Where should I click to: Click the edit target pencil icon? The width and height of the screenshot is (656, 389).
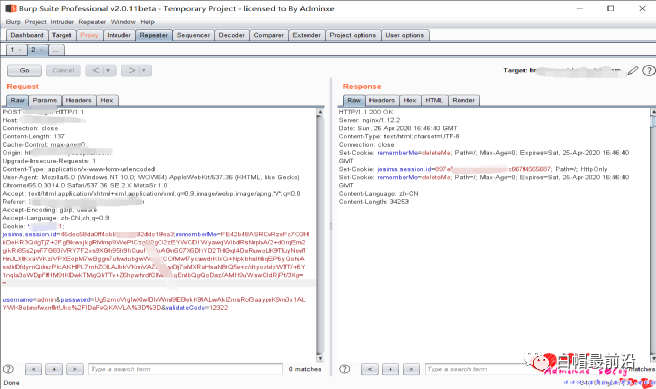click(633, 71)
